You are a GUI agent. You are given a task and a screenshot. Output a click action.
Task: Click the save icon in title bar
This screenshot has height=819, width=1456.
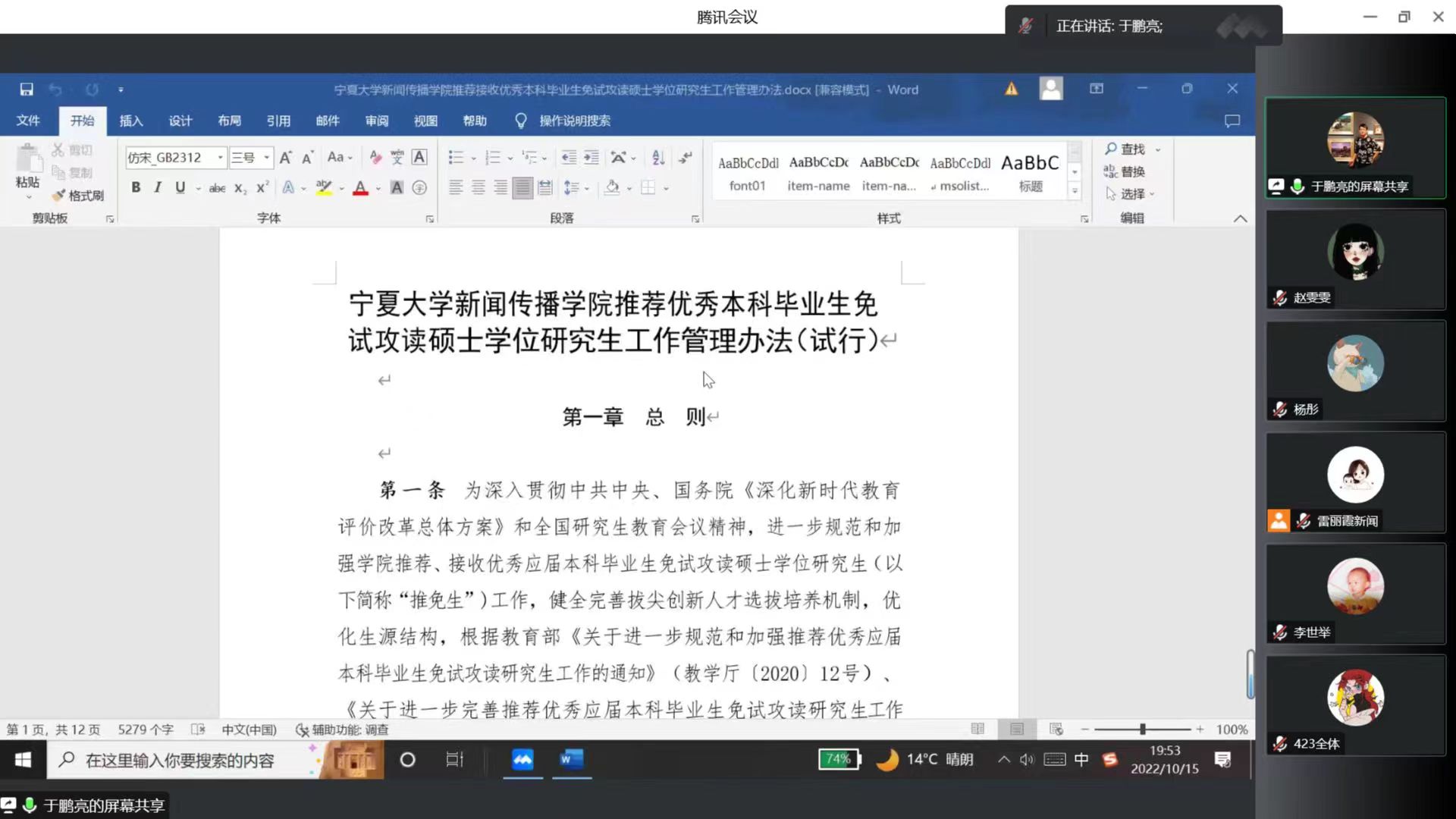[27, 89]
